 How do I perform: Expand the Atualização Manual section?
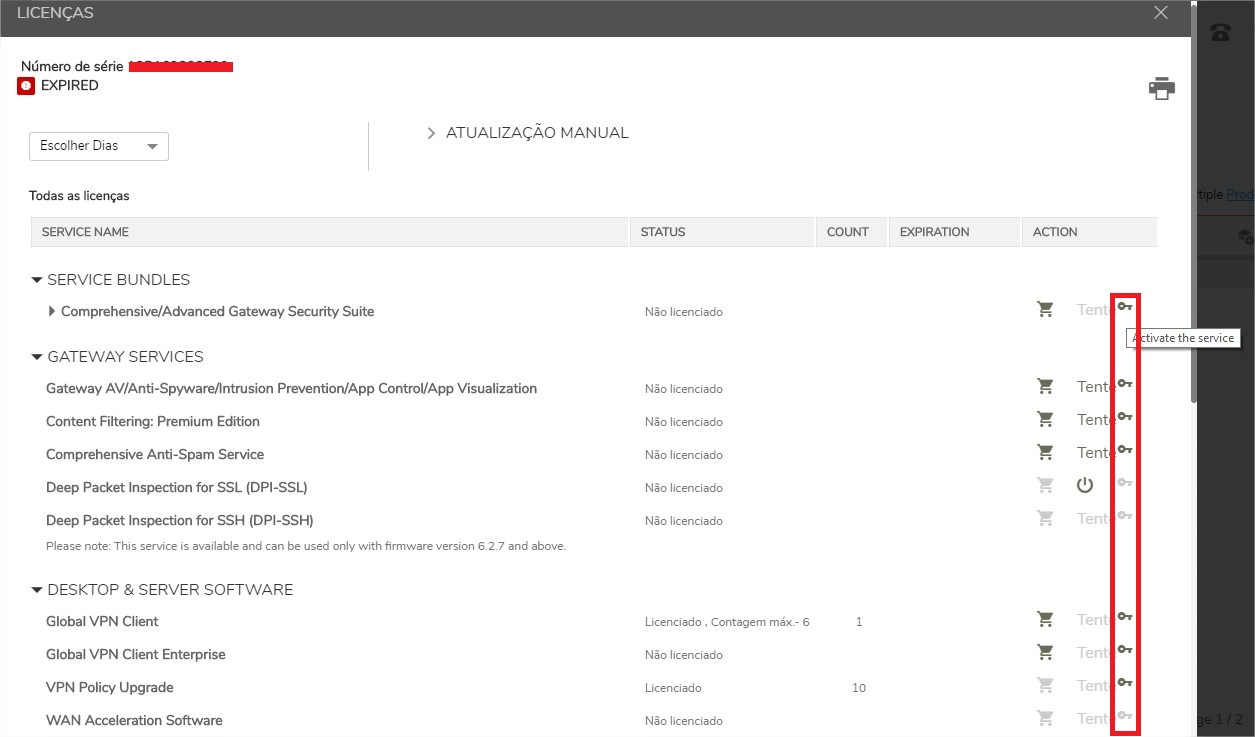(x=528, y=133)
